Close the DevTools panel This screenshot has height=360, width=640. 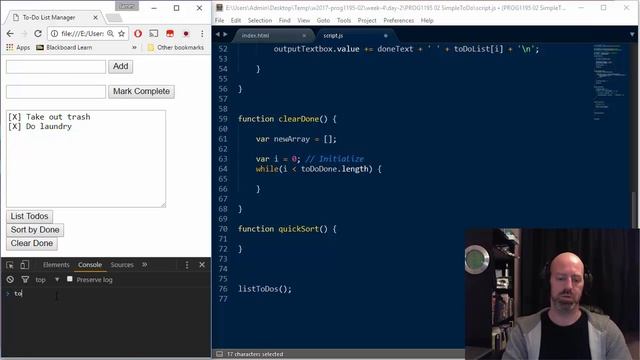[x=202, y=265]
